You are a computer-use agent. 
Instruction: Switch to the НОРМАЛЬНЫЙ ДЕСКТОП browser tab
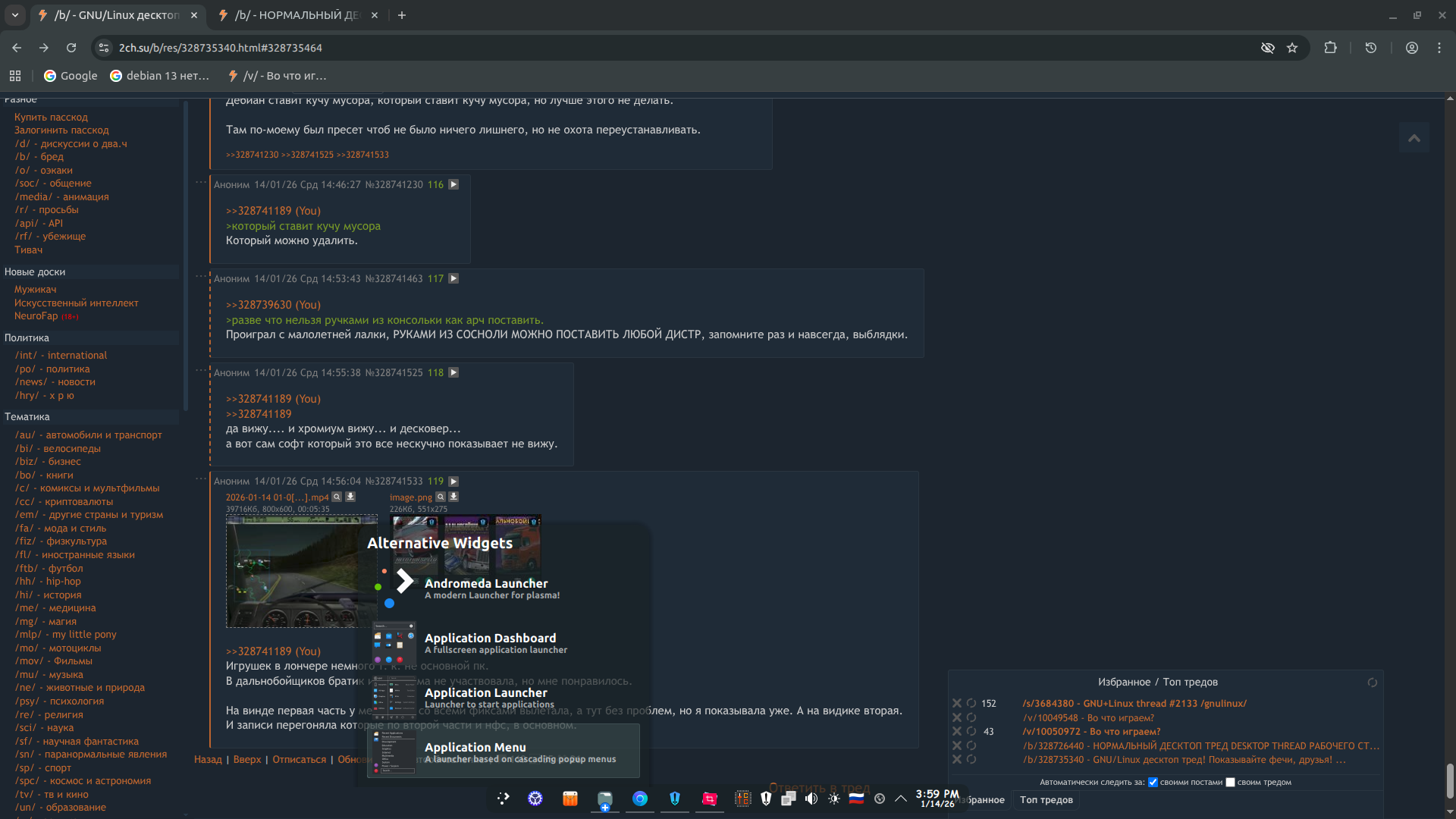pyautogui.click(x=296, y=15)
